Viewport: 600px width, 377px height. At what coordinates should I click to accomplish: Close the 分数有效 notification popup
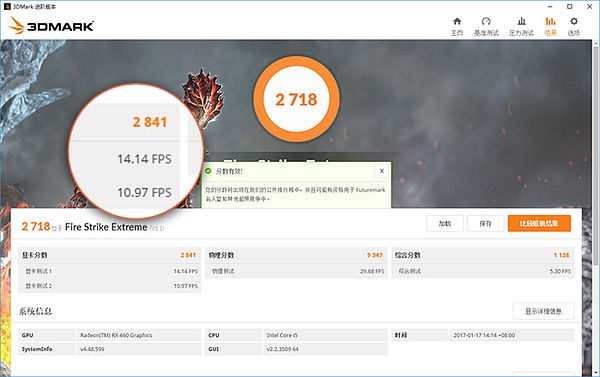coord(382,171)
